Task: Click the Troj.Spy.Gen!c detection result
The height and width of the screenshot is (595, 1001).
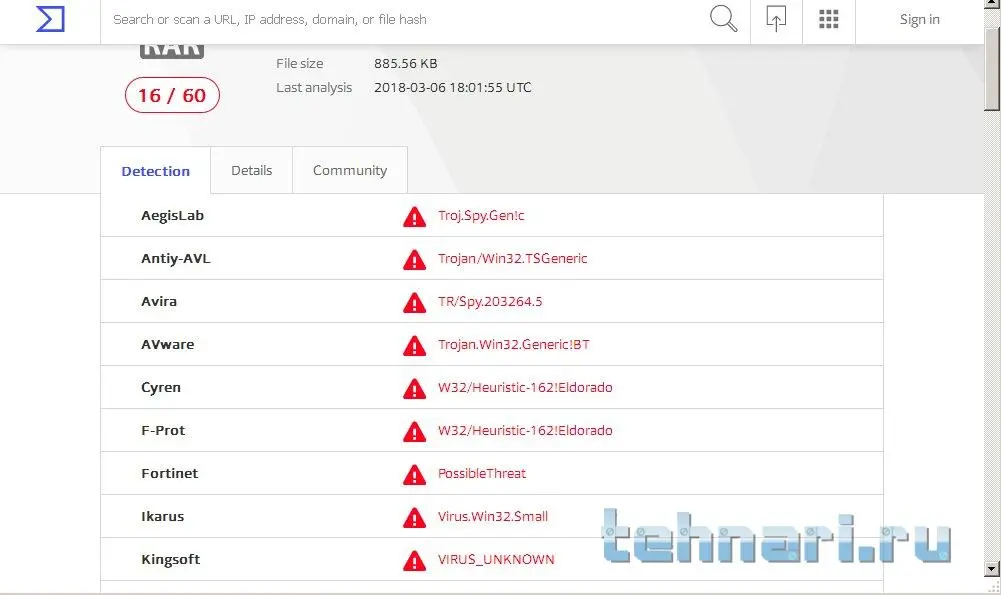Action: (481, 216)
